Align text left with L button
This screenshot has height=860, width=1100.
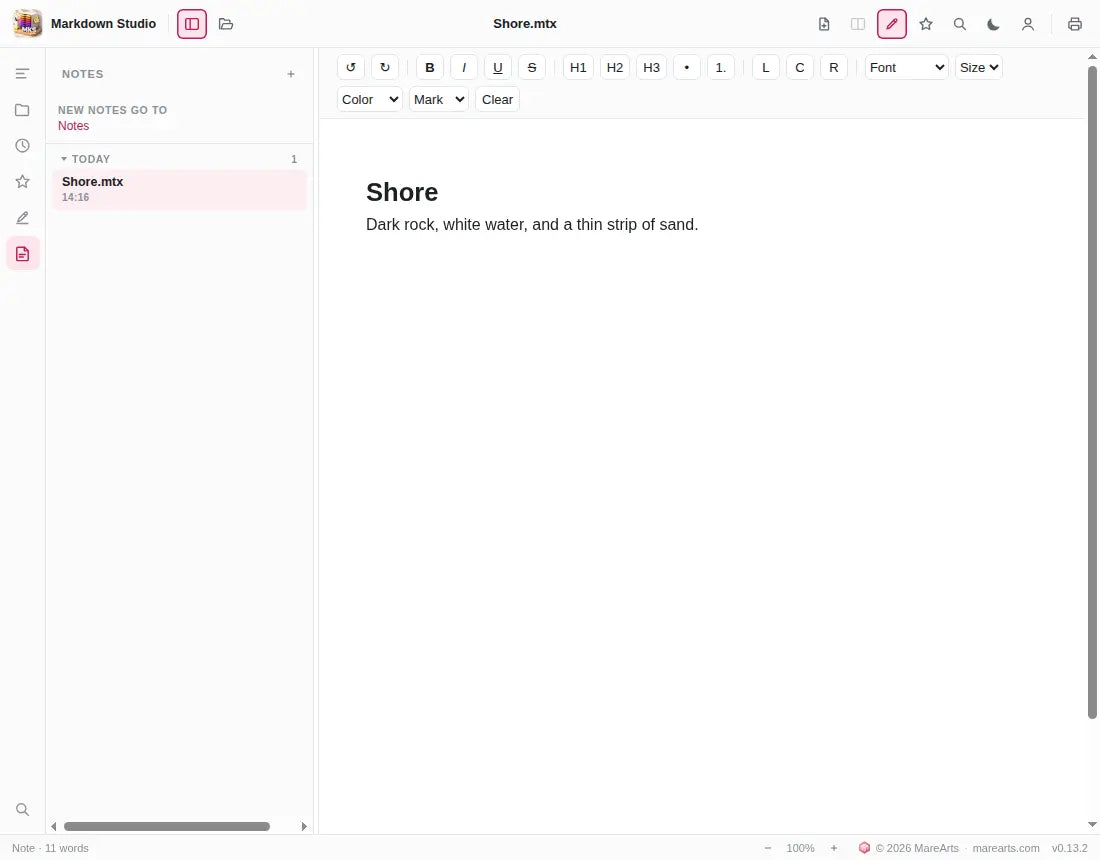[x=766, y=67]
